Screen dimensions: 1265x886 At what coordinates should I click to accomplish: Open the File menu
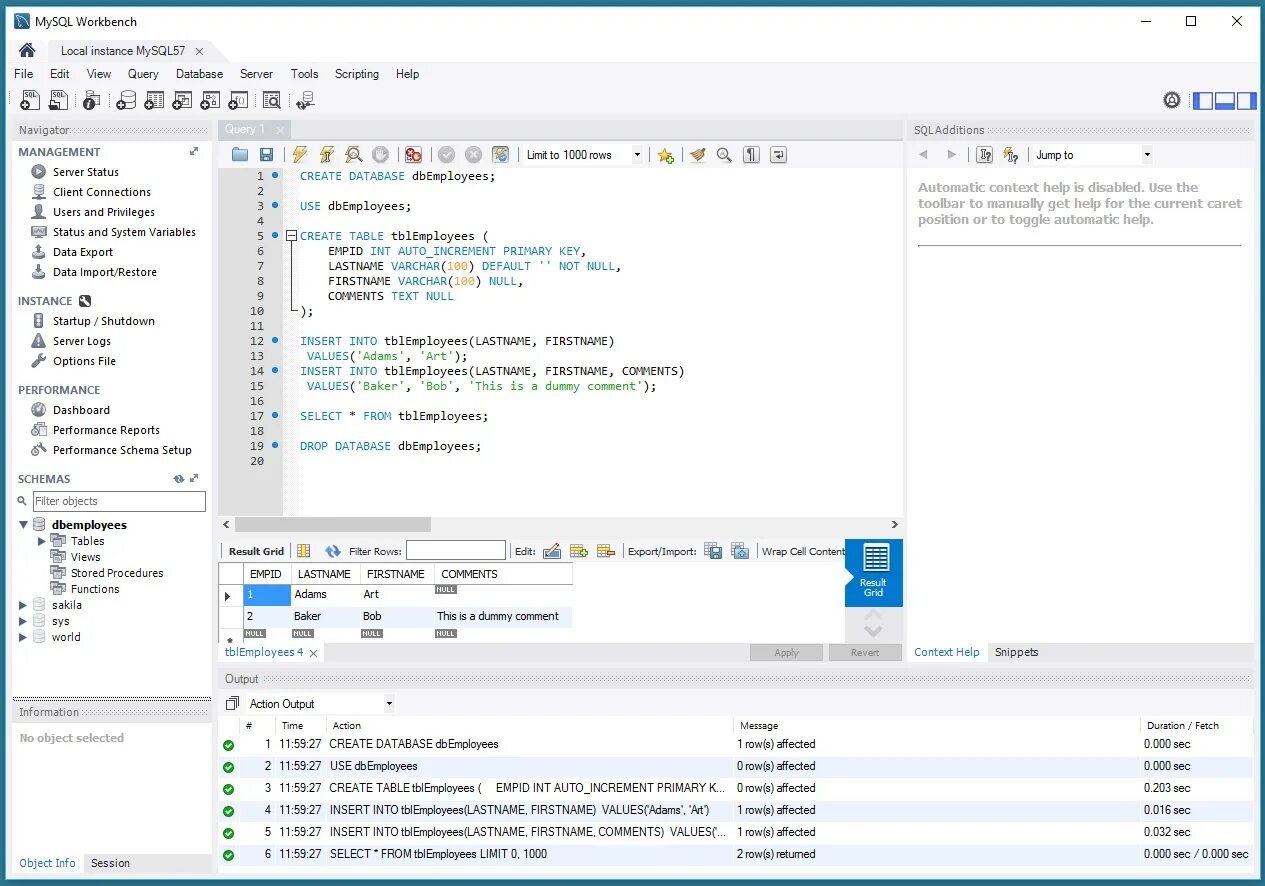point(24,74)
